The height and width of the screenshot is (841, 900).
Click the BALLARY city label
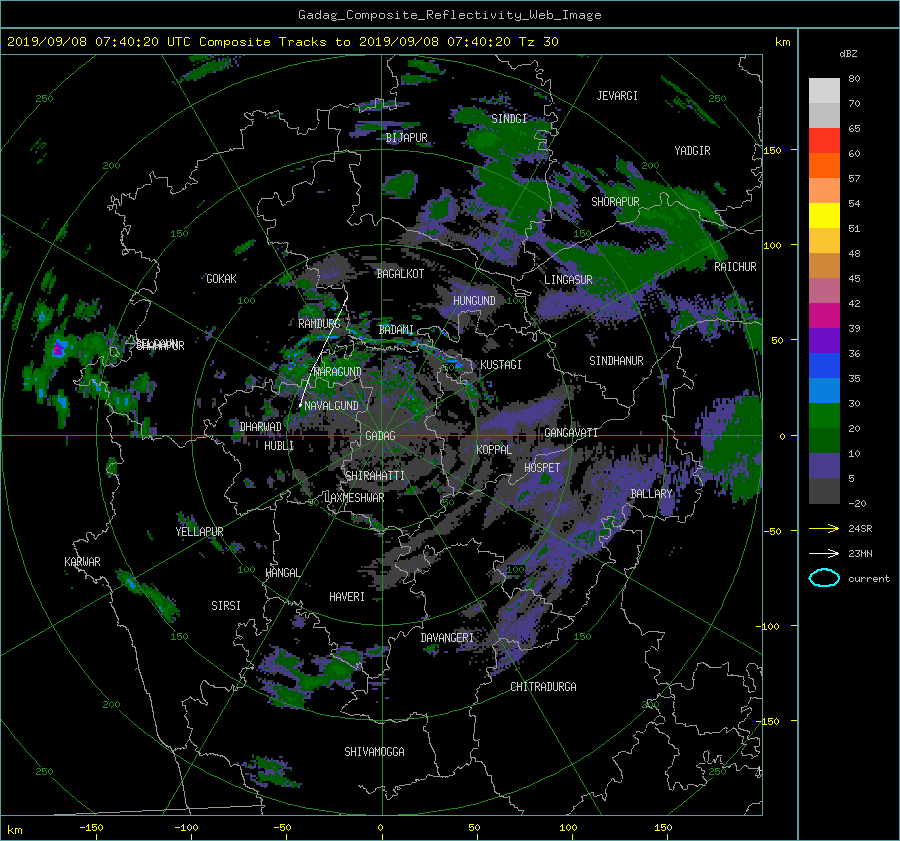point(651,494)
